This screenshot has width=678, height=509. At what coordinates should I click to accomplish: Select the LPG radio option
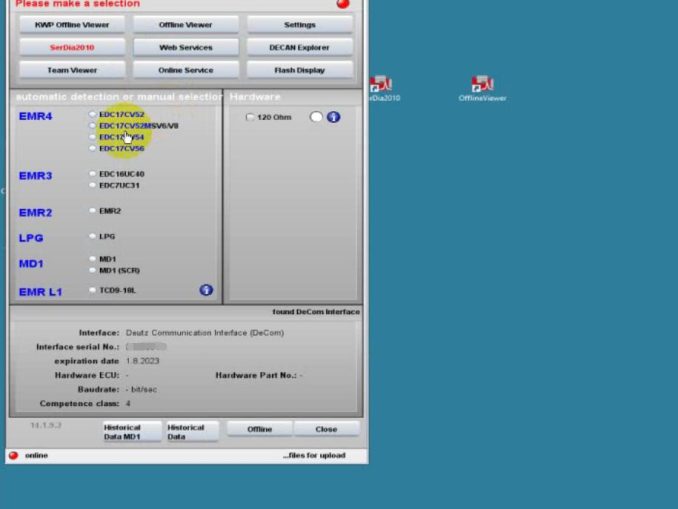[x=92, y=236]
